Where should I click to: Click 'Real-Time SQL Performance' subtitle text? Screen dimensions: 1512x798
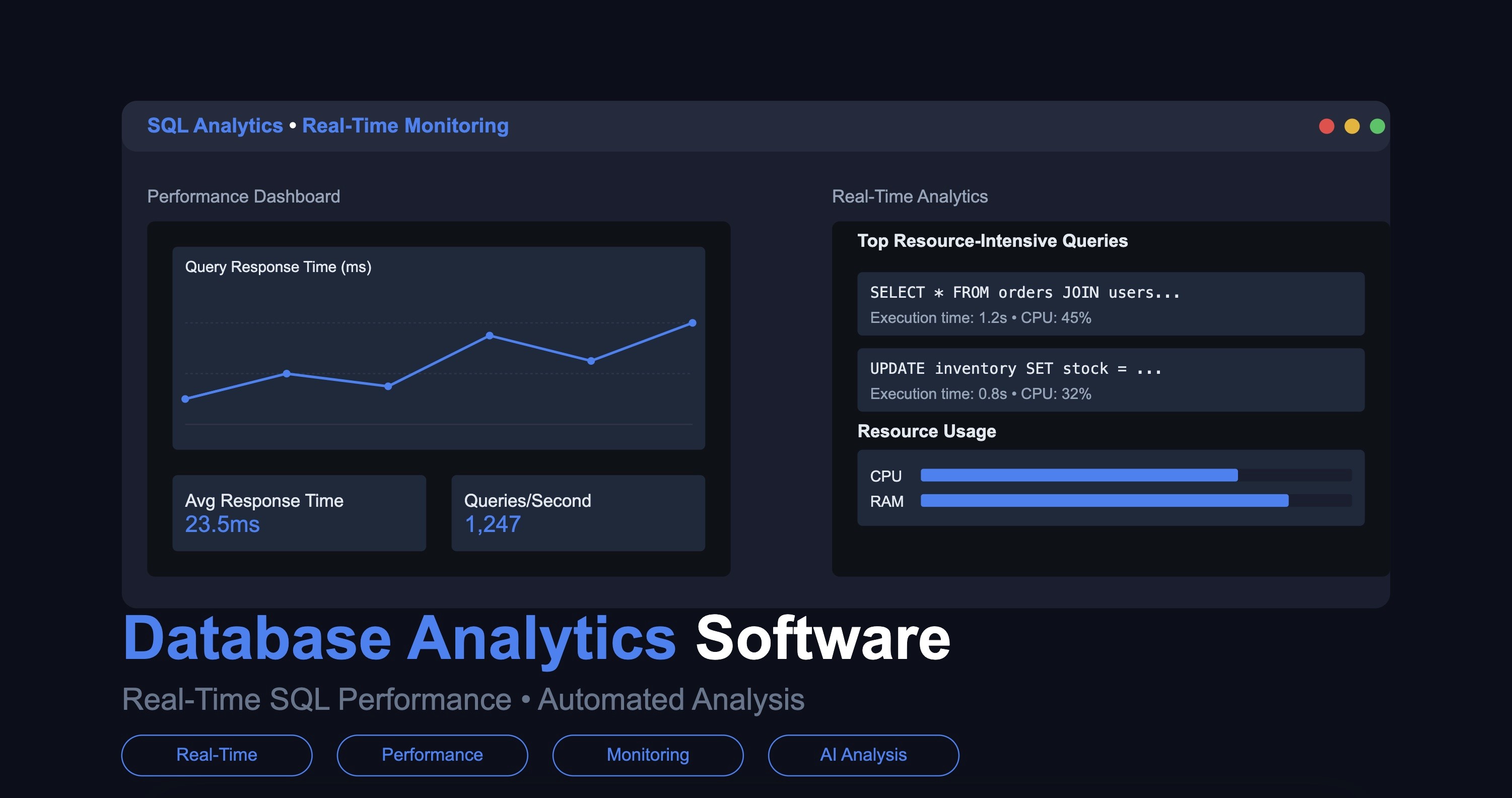click(317, 699)
